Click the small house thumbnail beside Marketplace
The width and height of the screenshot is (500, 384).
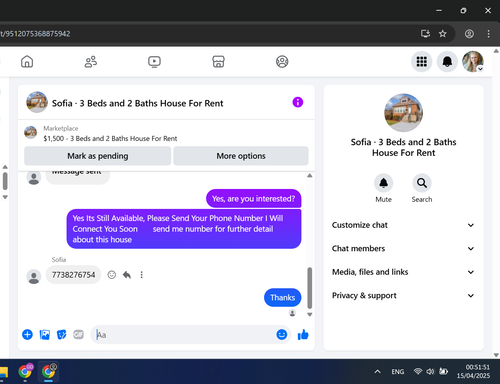(31, 132)
